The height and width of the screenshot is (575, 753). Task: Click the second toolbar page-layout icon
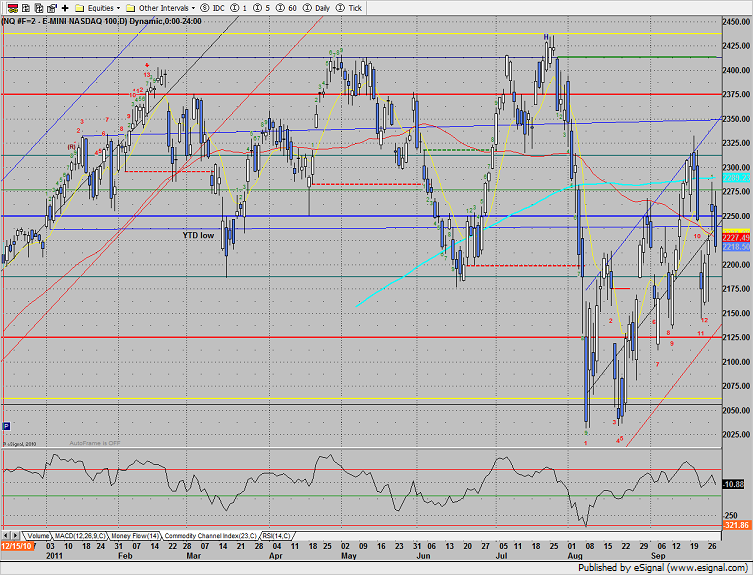tap(25, 8)
